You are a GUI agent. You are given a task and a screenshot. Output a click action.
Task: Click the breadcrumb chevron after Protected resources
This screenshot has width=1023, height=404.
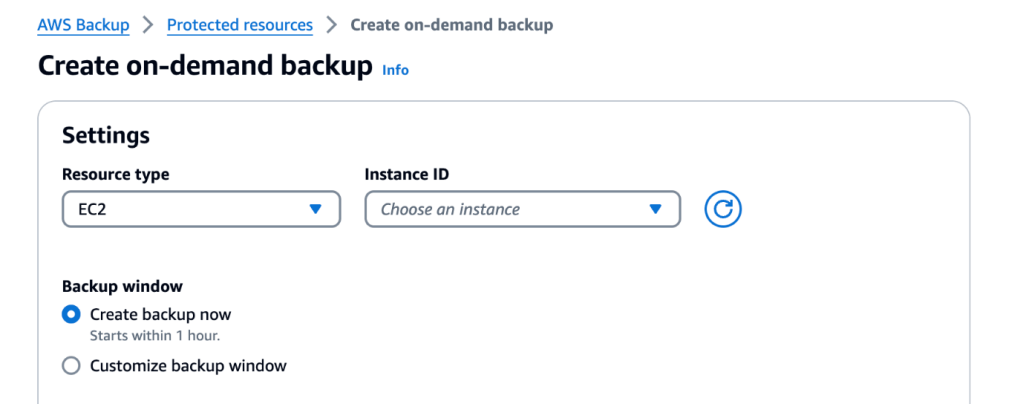pos(331,25)
